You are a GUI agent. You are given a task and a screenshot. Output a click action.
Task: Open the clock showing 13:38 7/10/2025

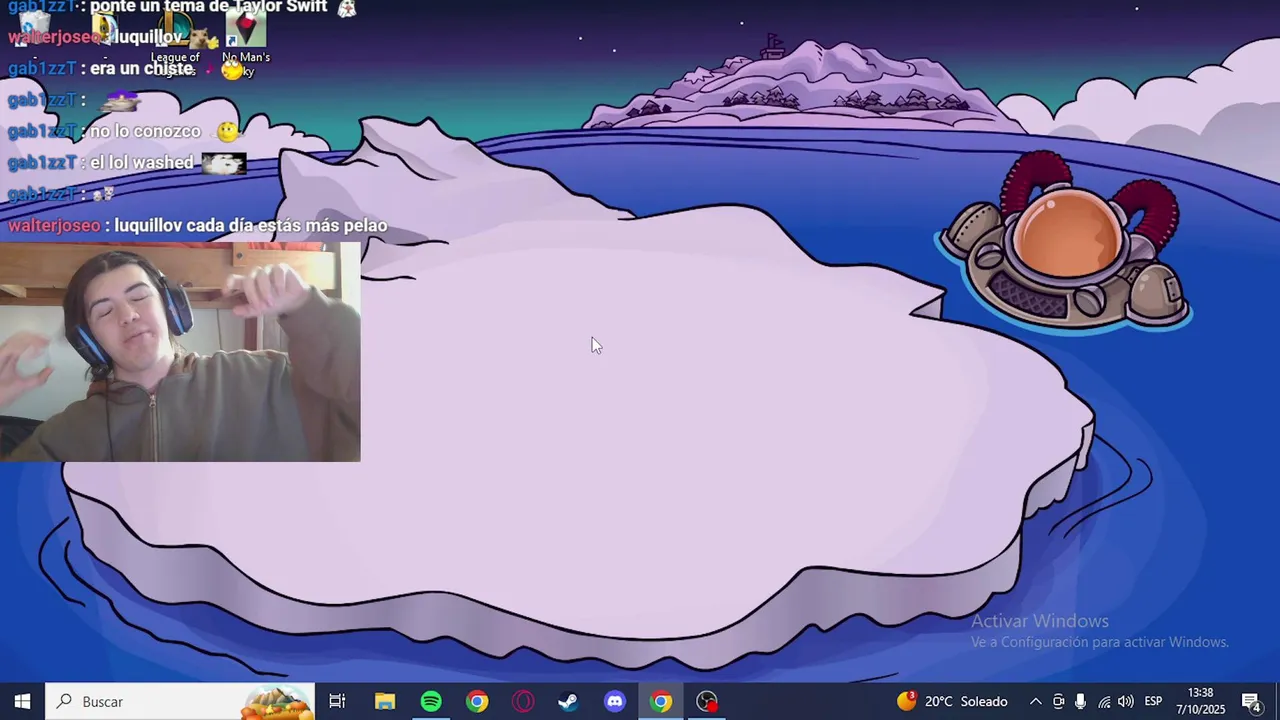pyautogui.click(x=1200, y=701)
